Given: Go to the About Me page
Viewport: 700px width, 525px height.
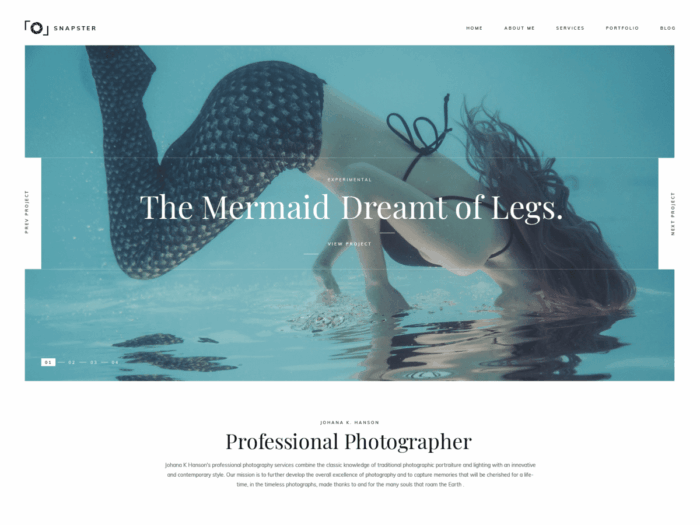Looking at the screenshot, I should (x=519, y=28).
